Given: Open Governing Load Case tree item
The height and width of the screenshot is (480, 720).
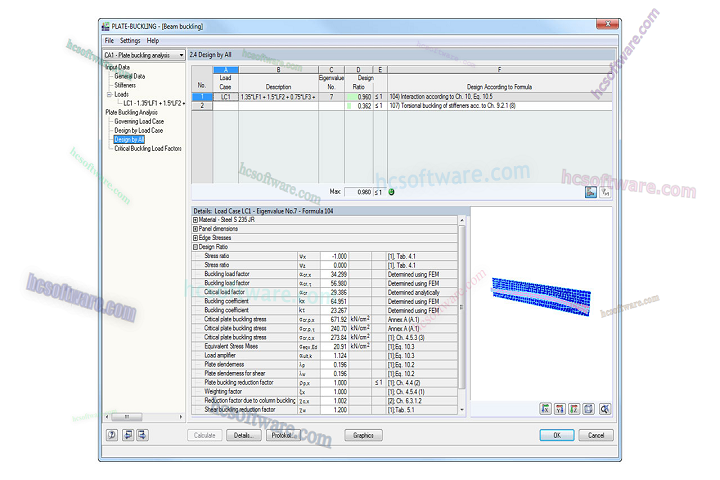Looking at the screenshot, I should click(x=139, y=121).
